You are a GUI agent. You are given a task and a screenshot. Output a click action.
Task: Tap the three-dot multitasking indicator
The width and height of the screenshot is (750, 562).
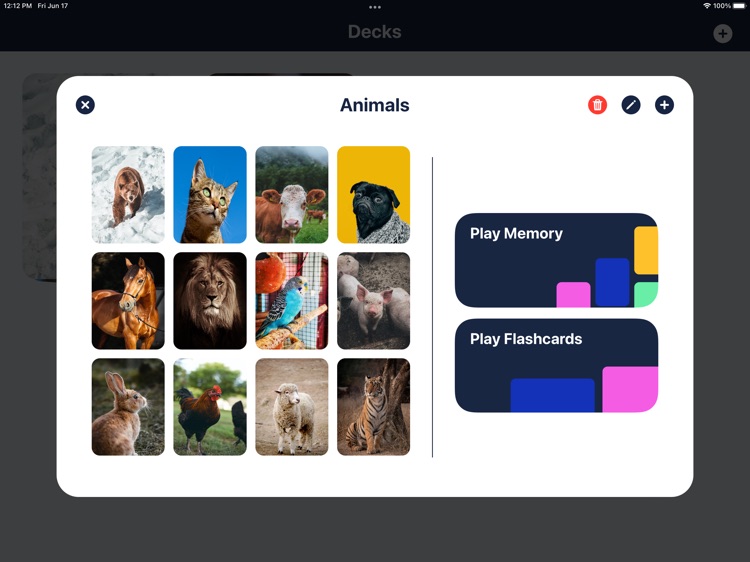(x=375, y=7)
